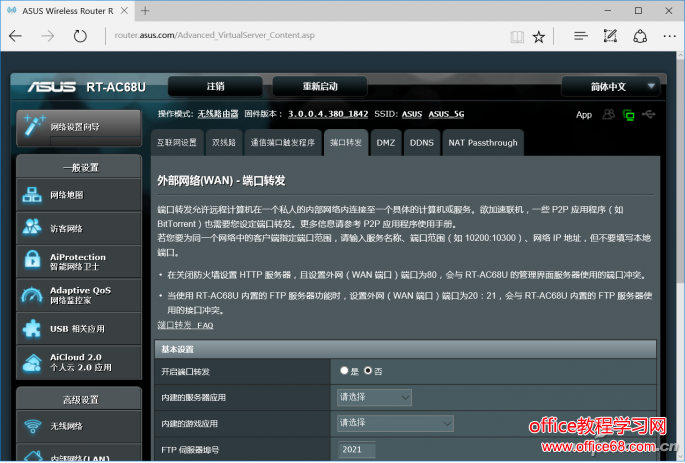Open the 端口转发 FAQ link

click(185, 325)
